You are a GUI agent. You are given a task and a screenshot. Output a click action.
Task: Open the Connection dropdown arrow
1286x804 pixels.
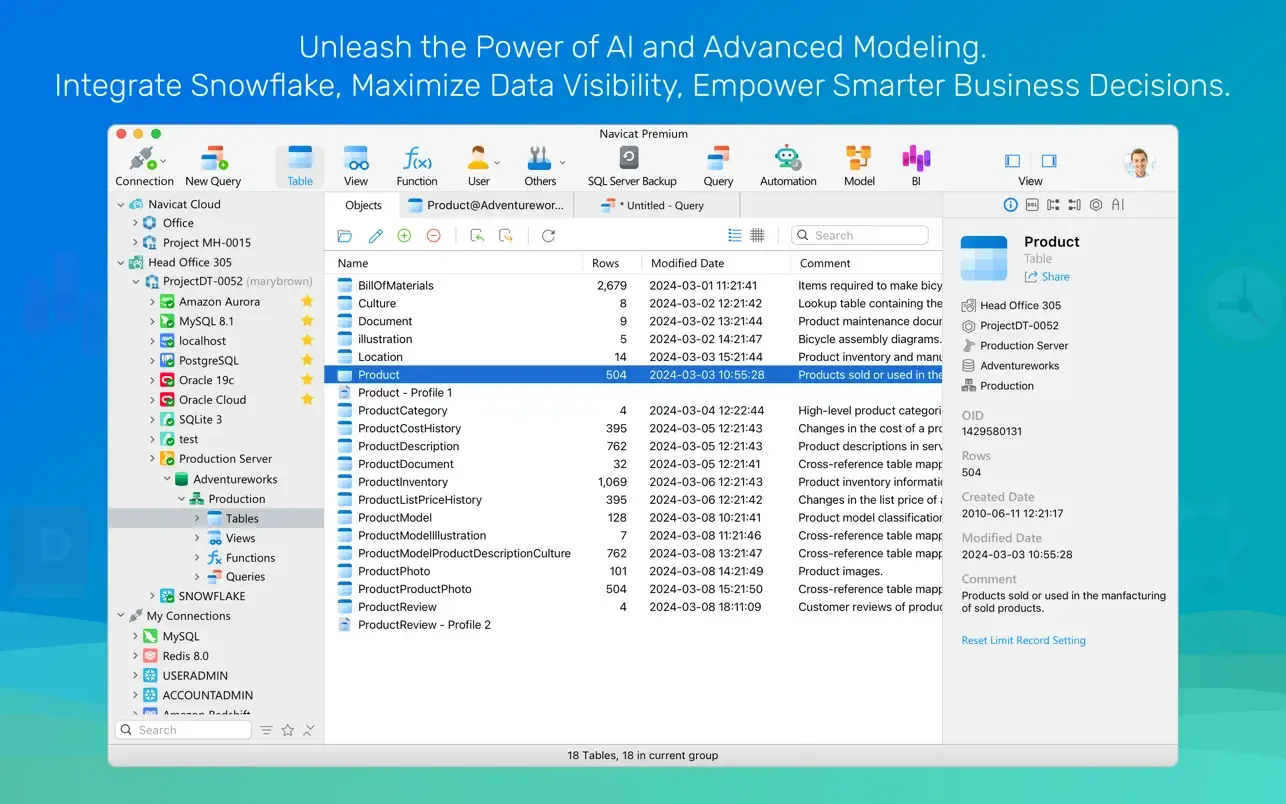pyautogui.click(x=164, y=161)
